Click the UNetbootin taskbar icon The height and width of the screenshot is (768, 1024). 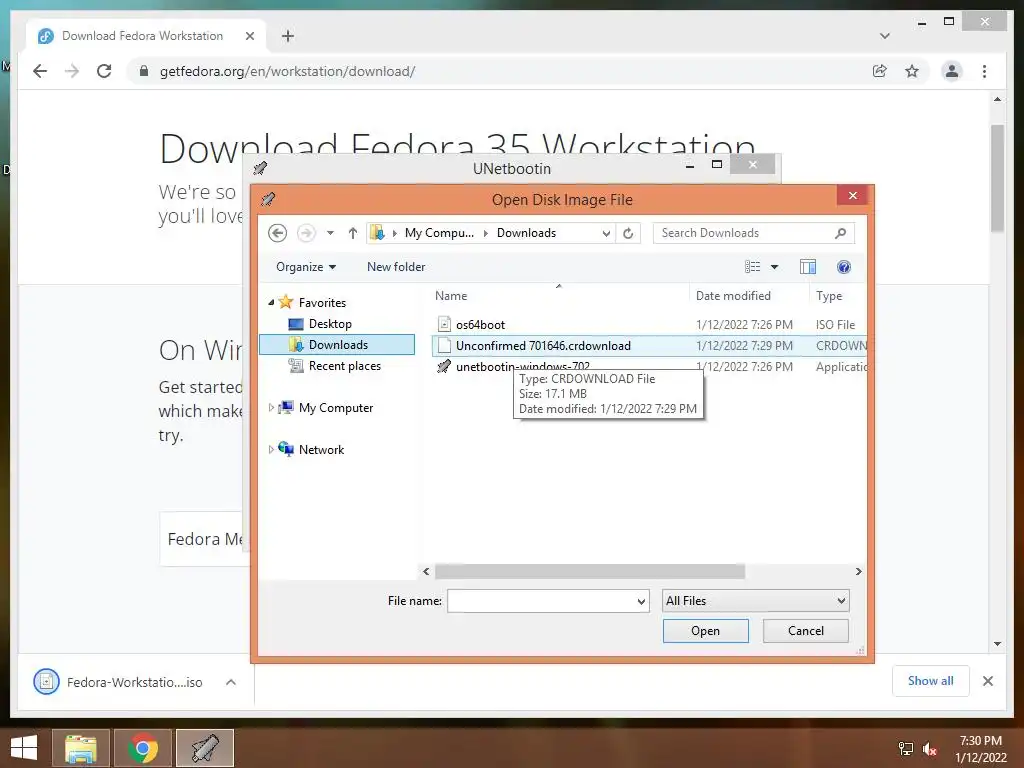point(204,748)
